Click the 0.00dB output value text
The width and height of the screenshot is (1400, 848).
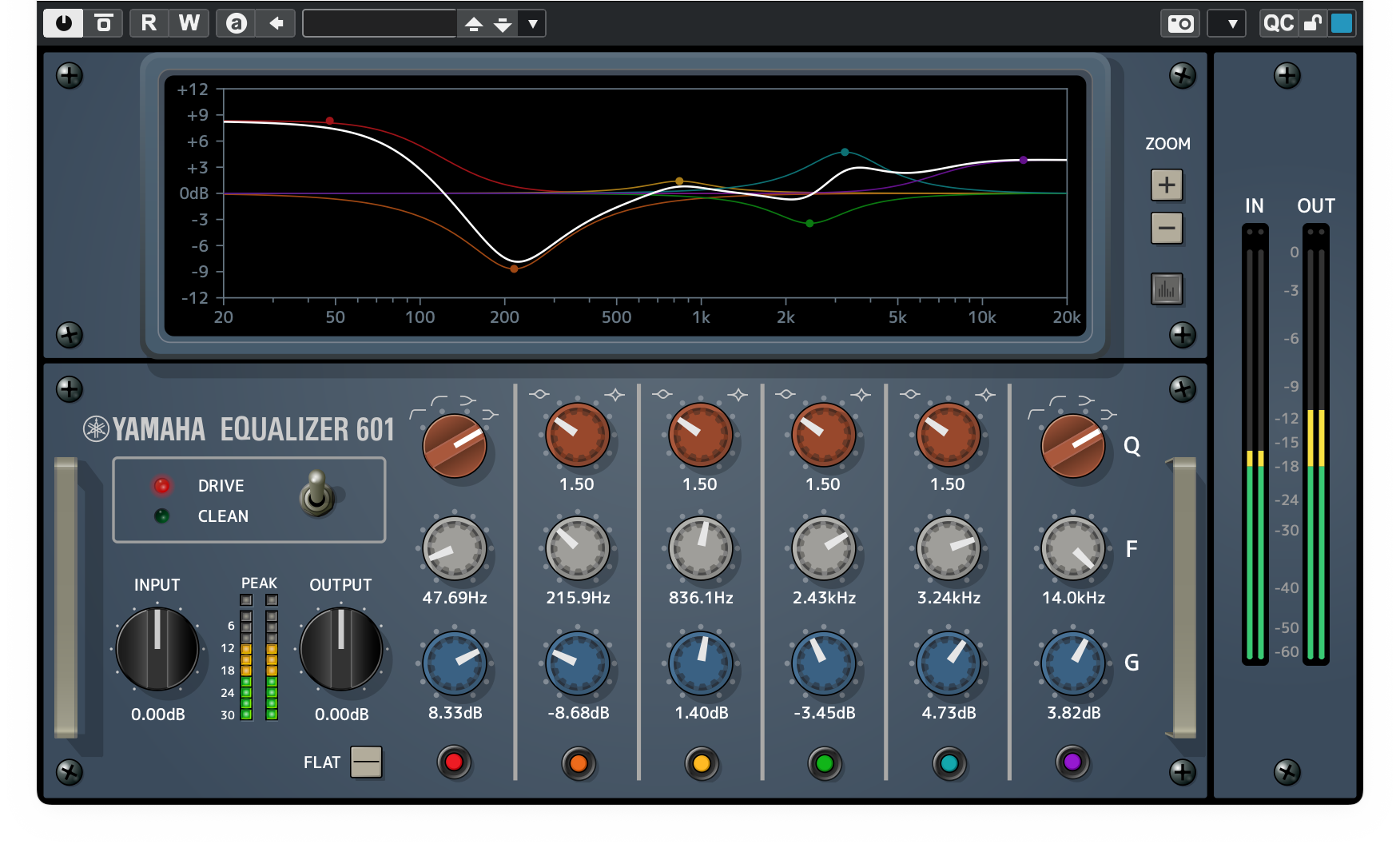coord(342,715)
